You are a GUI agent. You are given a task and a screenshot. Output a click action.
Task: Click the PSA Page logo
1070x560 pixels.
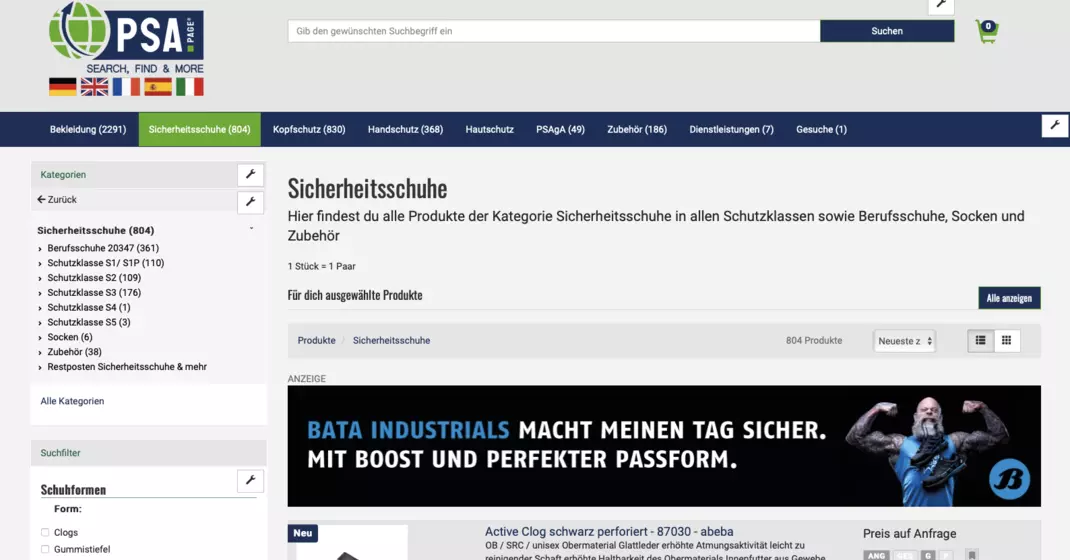[126, 38]
